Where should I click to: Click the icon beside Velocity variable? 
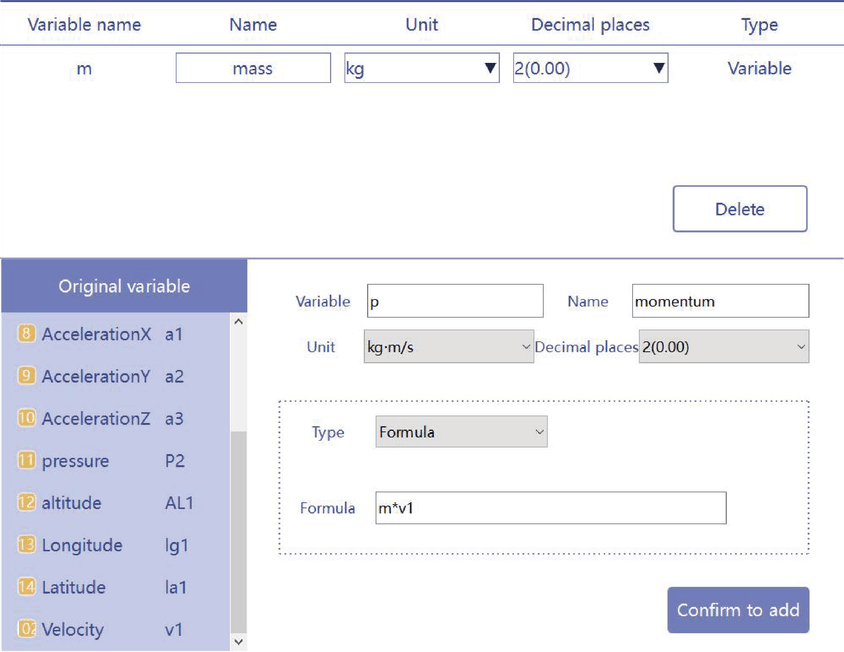(27, 629)
